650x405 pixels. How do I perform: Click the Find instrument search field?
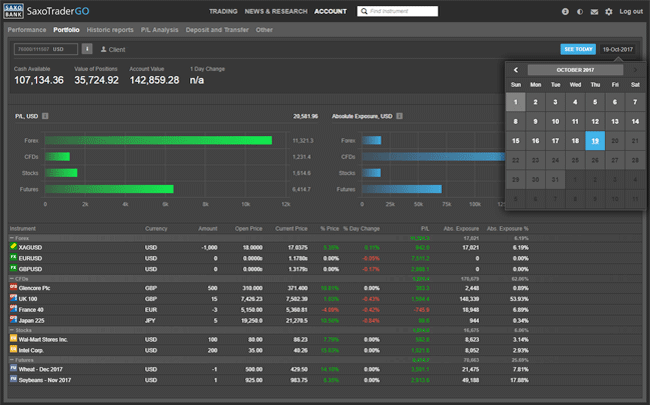click(400, 11)
